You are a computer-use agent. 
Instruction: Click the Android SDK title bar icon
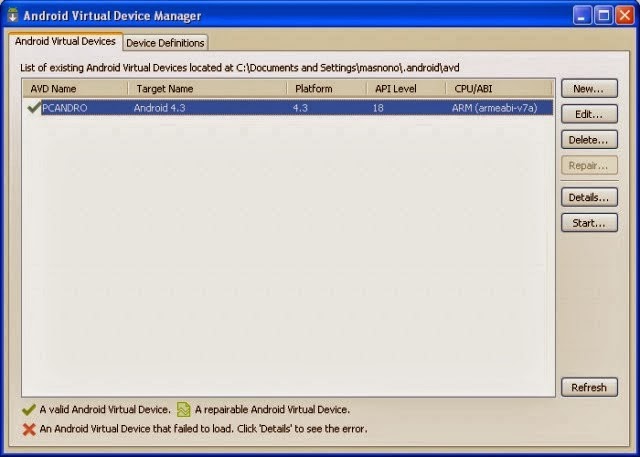pos(13,16)
